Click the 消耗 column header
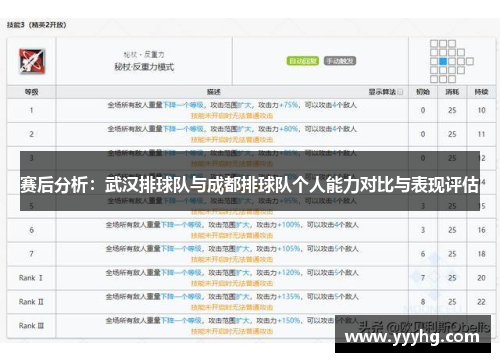The height and width of the screenshot is (362, 500). (452, 92)
